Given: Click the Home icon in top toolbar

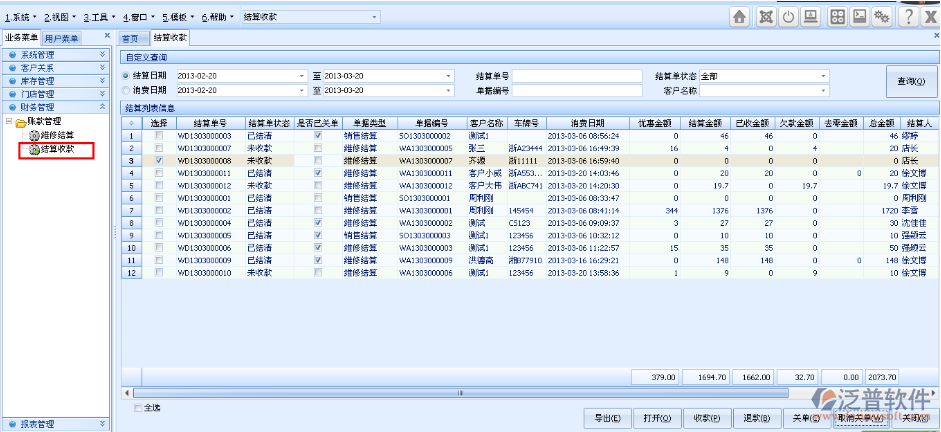Looking at the screenshot, I should click(x=739, y=17).
